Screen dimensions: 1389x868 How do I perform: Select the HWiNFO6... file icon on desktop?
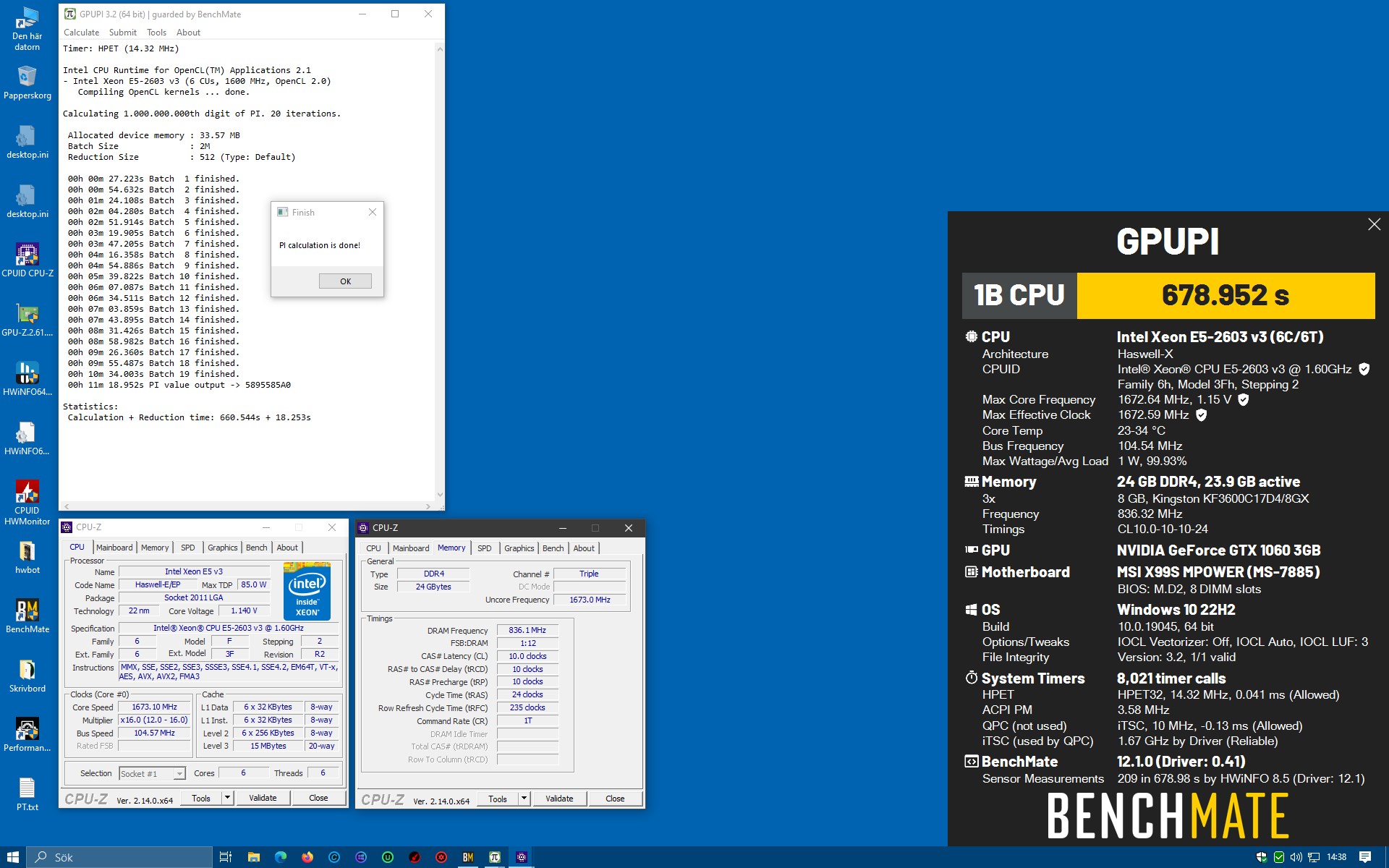(x=27, y=438)
